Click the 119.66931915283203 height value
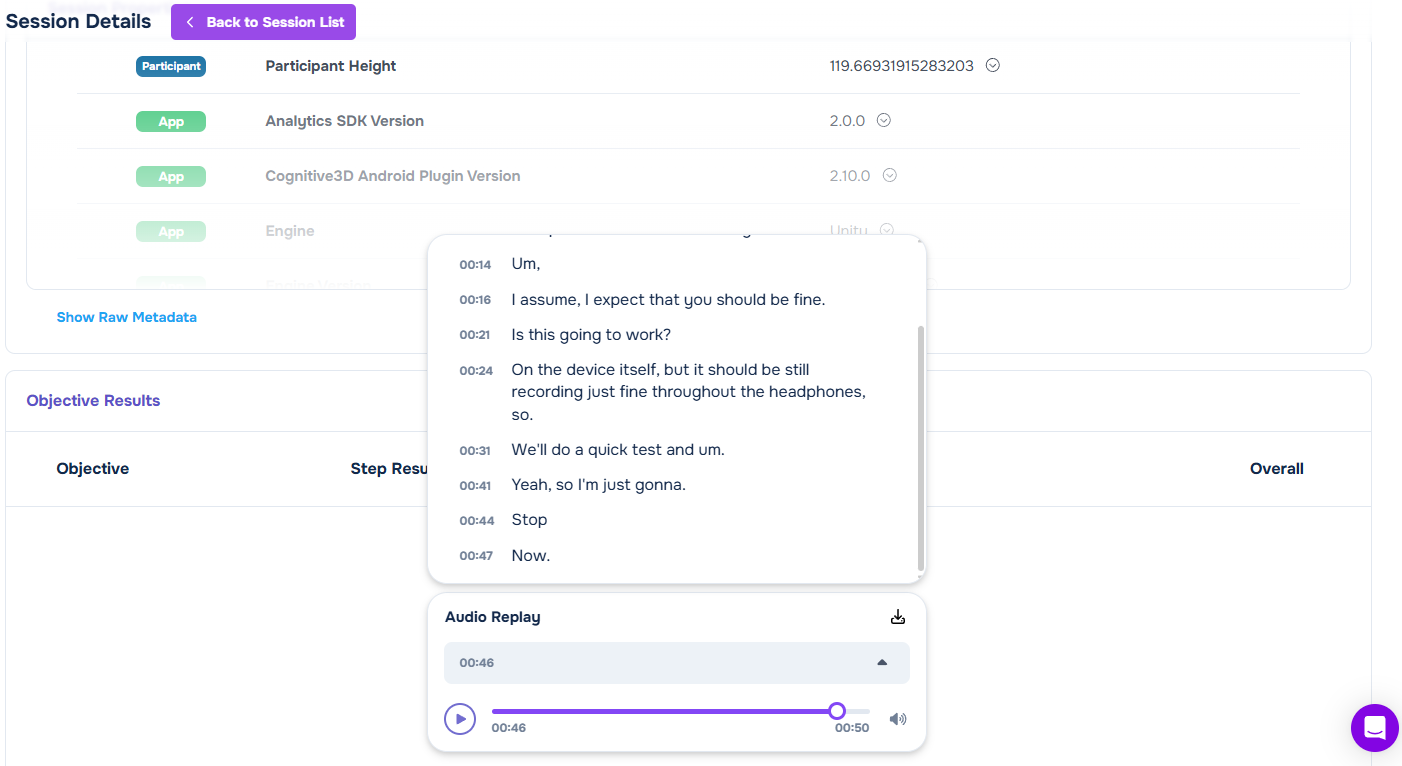The height and width of the screenshot is (766, 1402). point(902,66)
